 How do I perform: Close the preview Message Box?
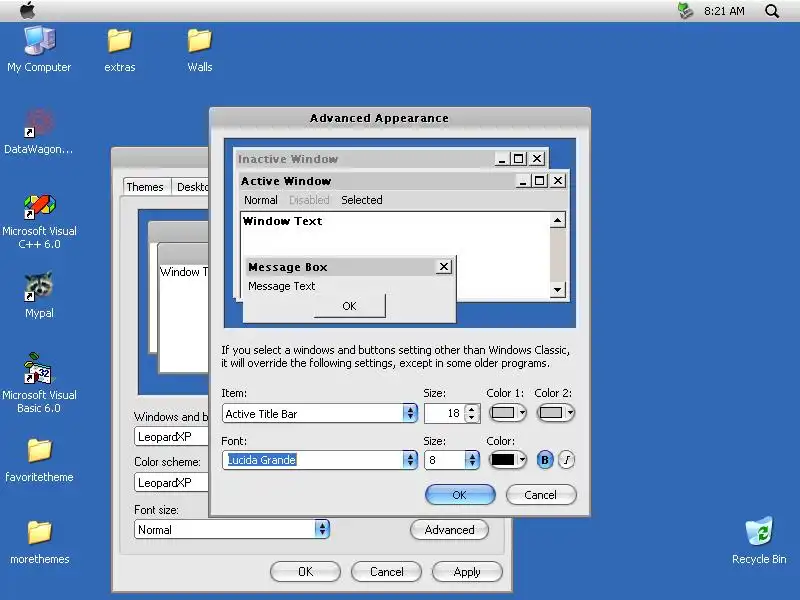point(444,267)
